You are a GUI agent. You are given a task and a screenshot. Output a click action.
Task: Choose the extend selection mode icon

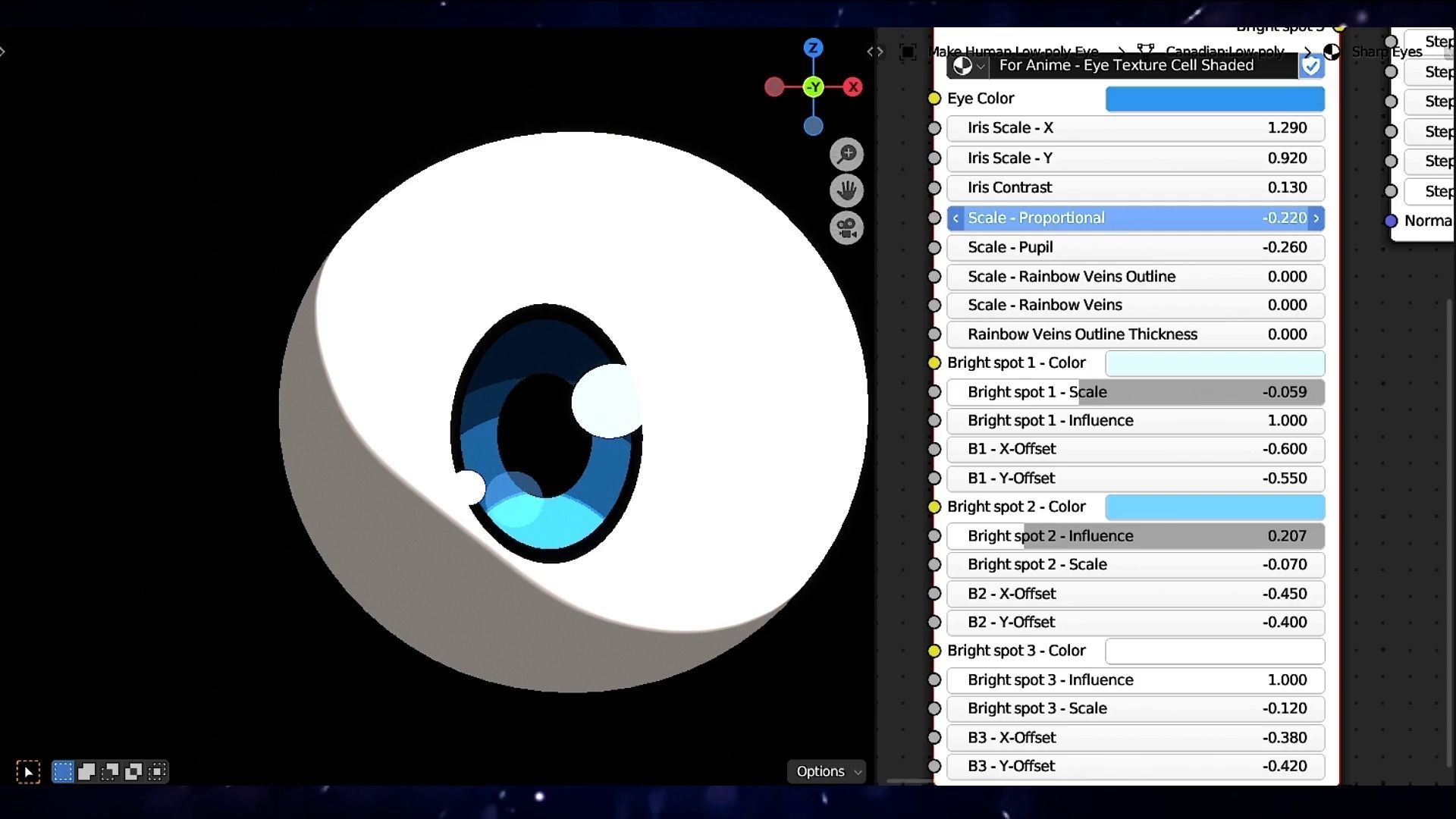point(86,772)
